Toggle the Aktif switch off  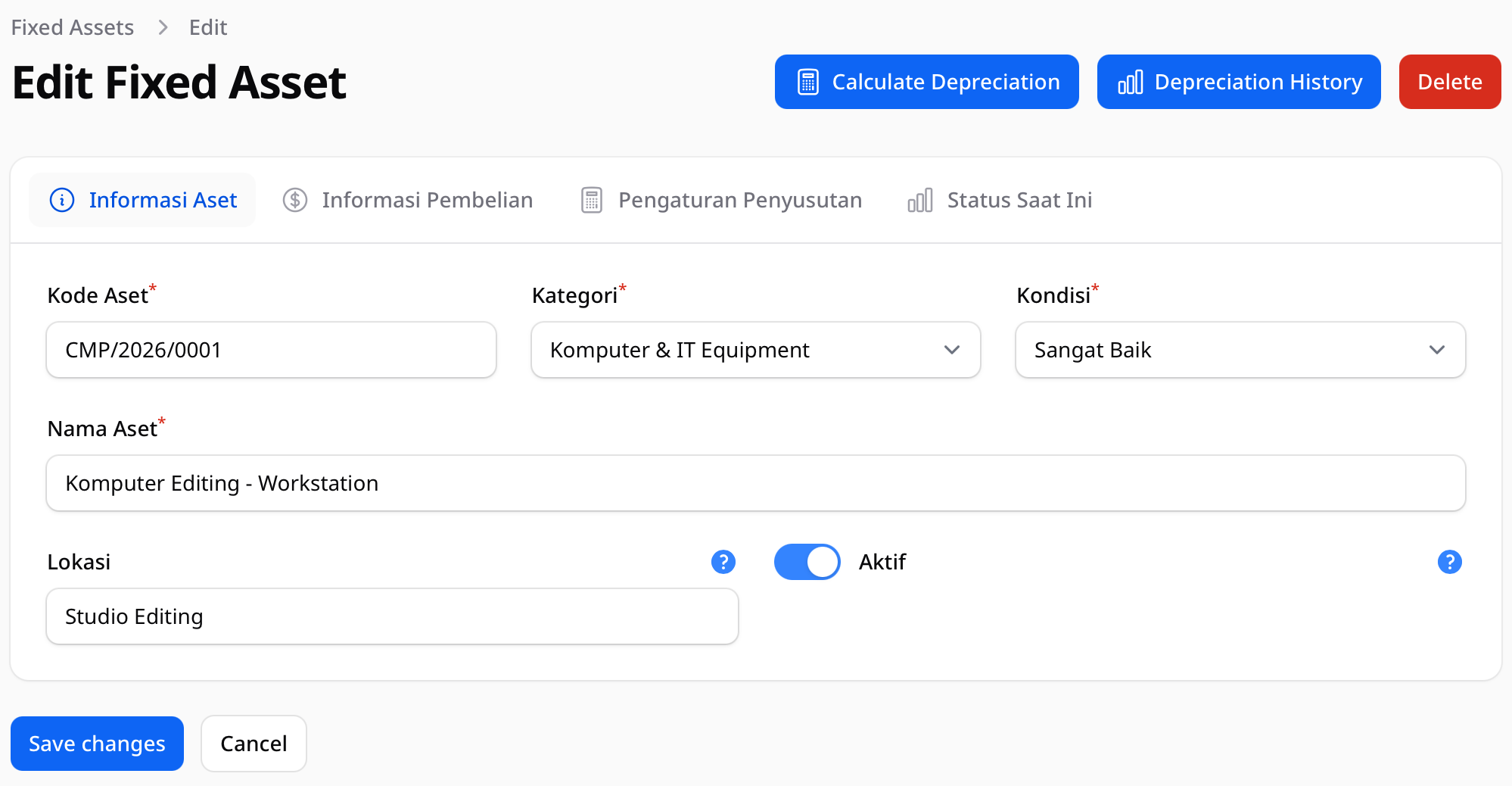pyautogui.click(x=807, y=562)
